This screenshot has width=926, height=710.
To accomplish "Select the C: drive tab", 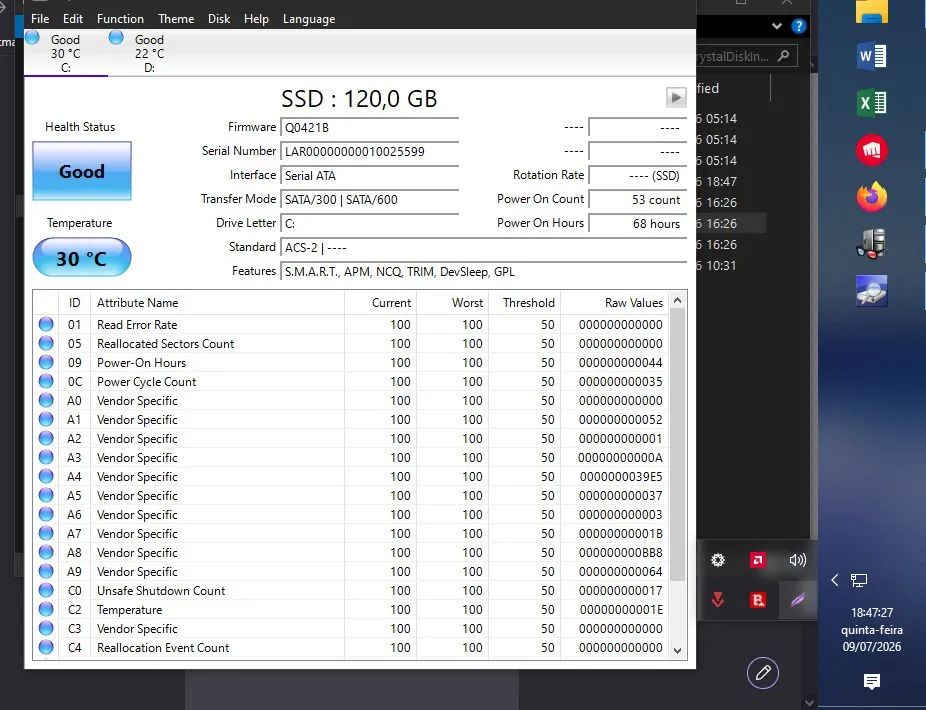I will click(66, 53).
